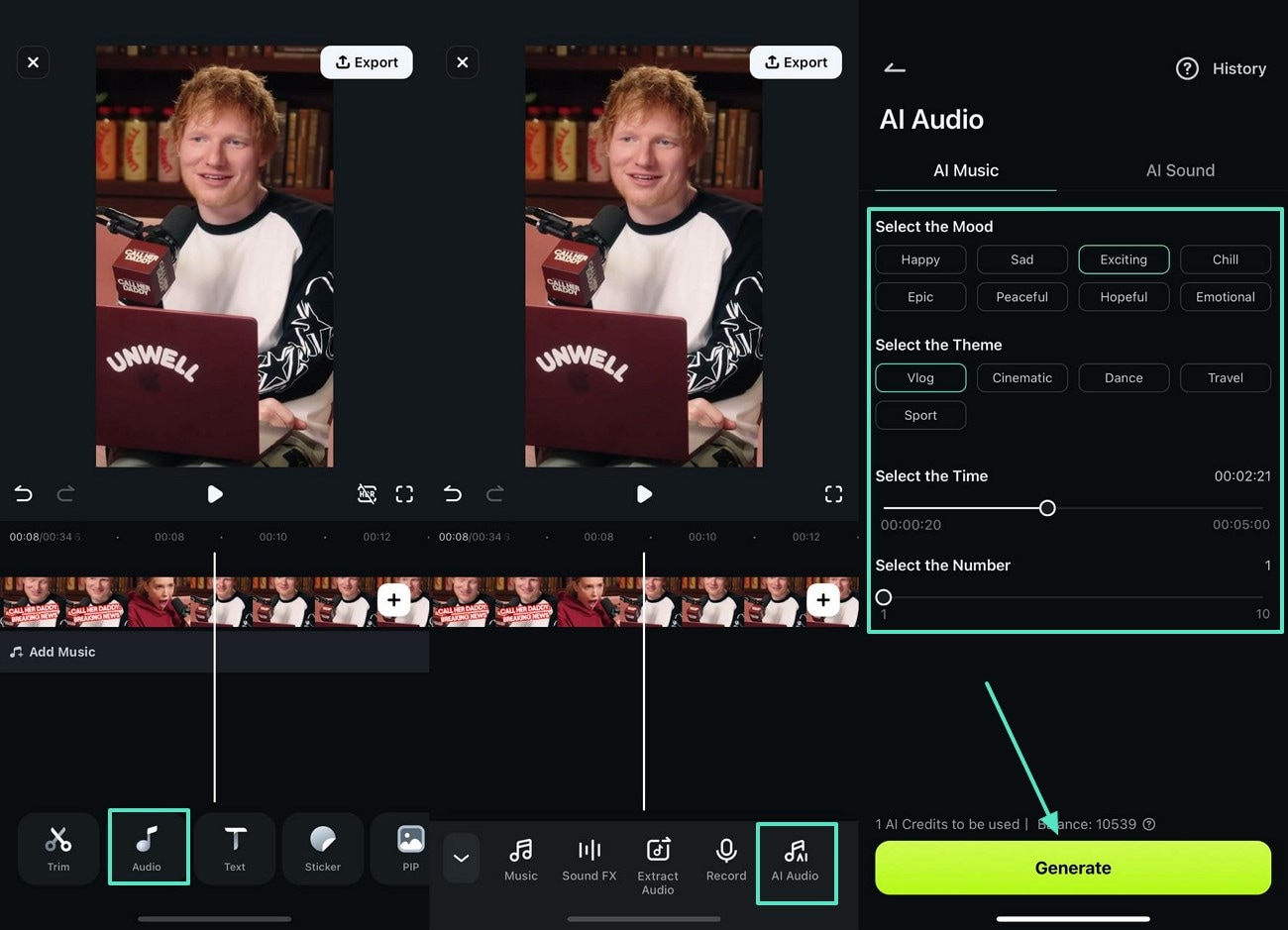1288x930 pixels.
Task: Click the Select the Number slider handle
Action: [884, 597]
